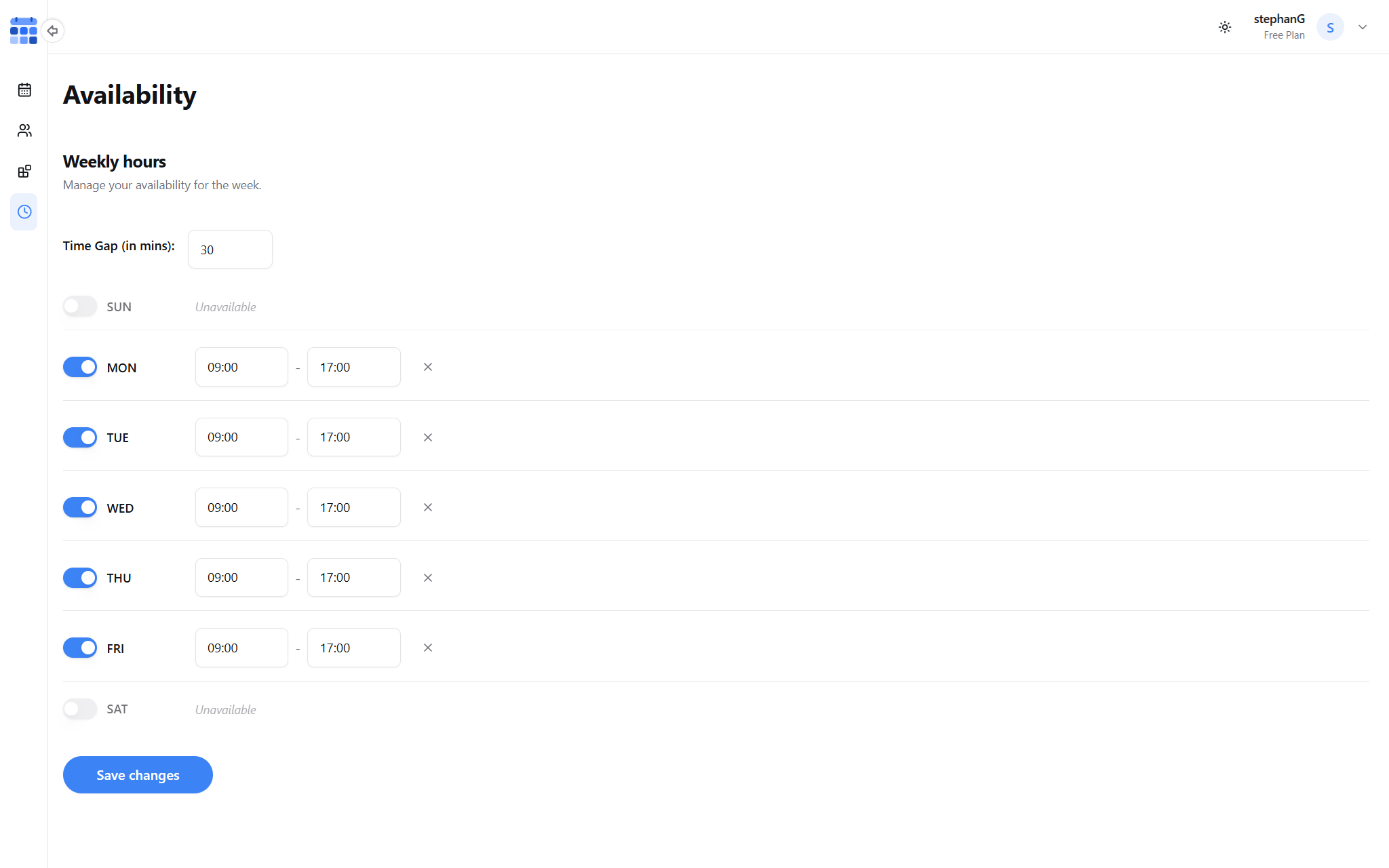Focus the Time Gap minutes input
1389x868 pixels.
230,250
